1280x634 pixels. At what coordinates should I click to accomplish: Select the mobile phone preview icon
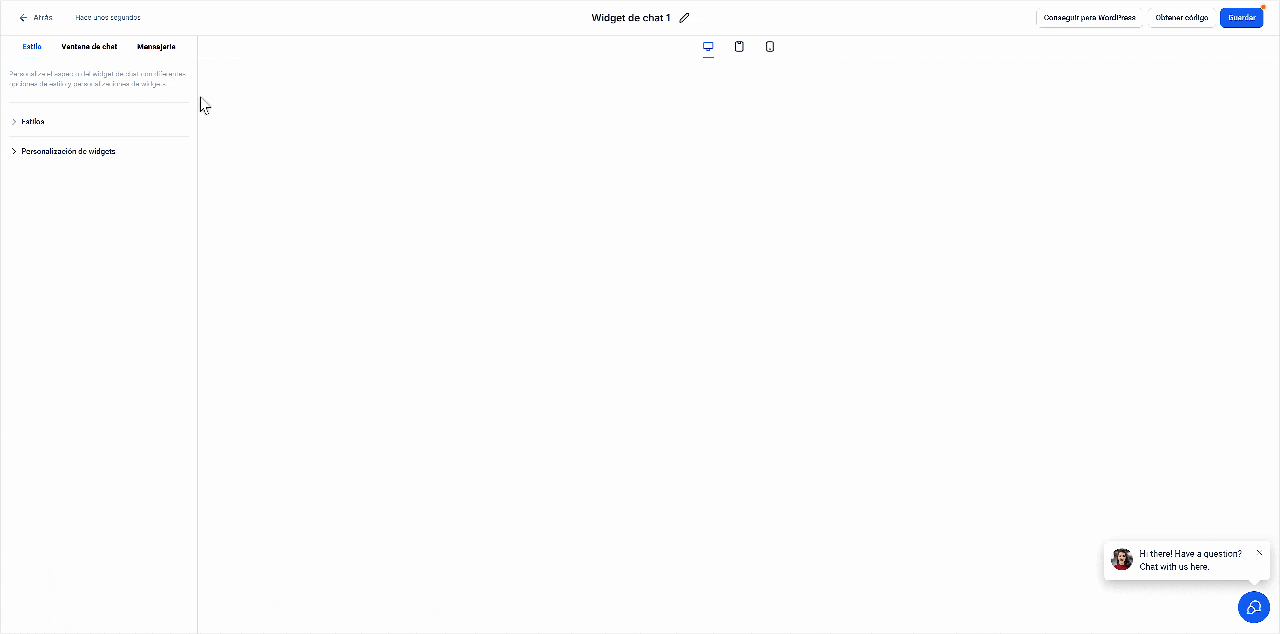pos(770,47)
